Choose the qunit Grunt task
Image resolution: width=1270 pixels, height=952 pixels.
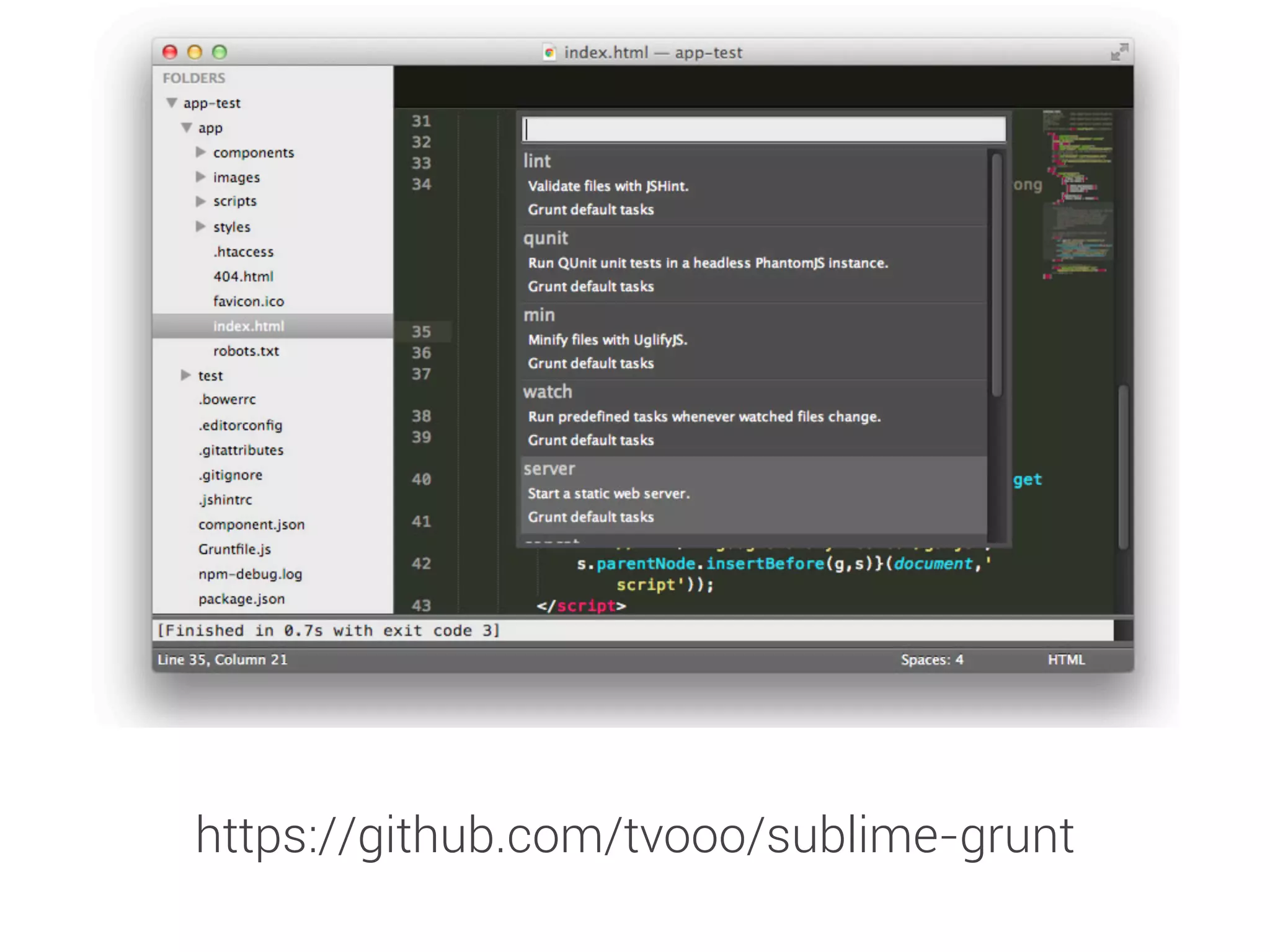click(753, 263)
